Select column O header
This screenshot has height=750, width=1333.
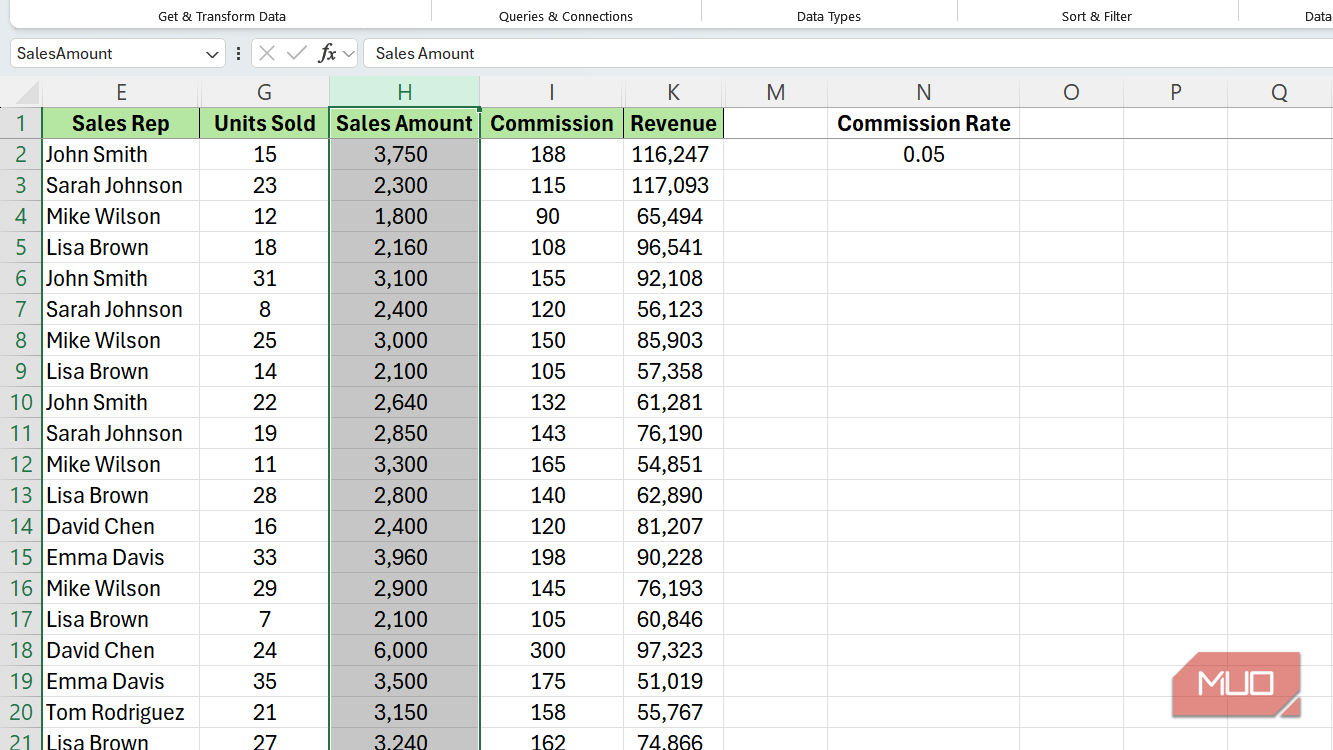pyautogui.click(x=1071, y=93)
